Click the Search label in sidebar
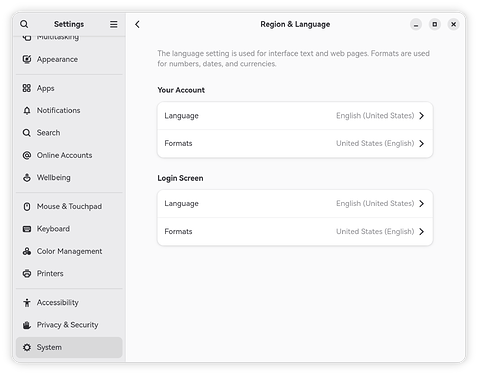The width and height of the screenshot is (477, 375). (48, 133)
